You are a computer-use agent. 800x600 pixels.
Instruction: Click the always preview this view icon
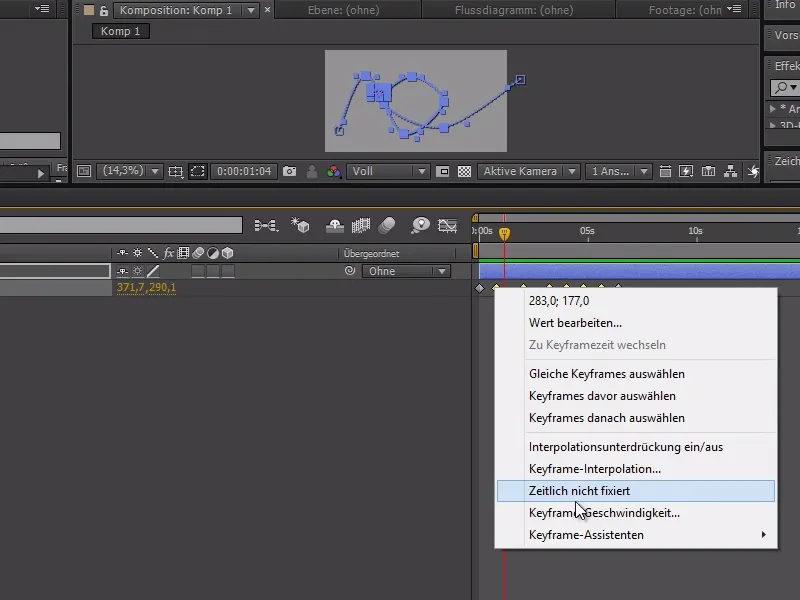click(x=84, y=171)
